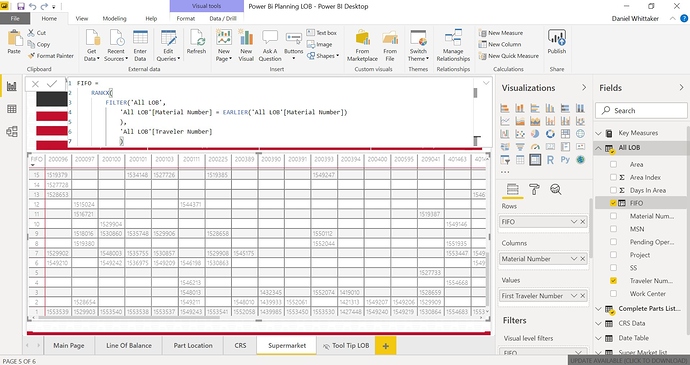Open the Analytics magnifier pane icon
The height and width of the screenshot is (365, 690).
(x=556, y=189)
